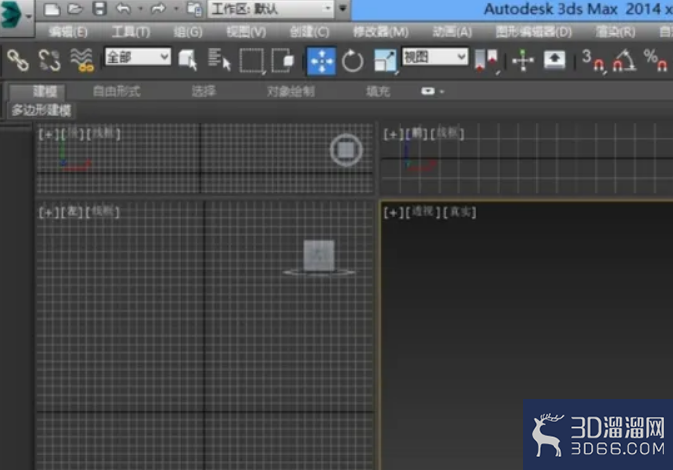Activate the Select and Scale tool
The image size is (673, 470).
385,61
